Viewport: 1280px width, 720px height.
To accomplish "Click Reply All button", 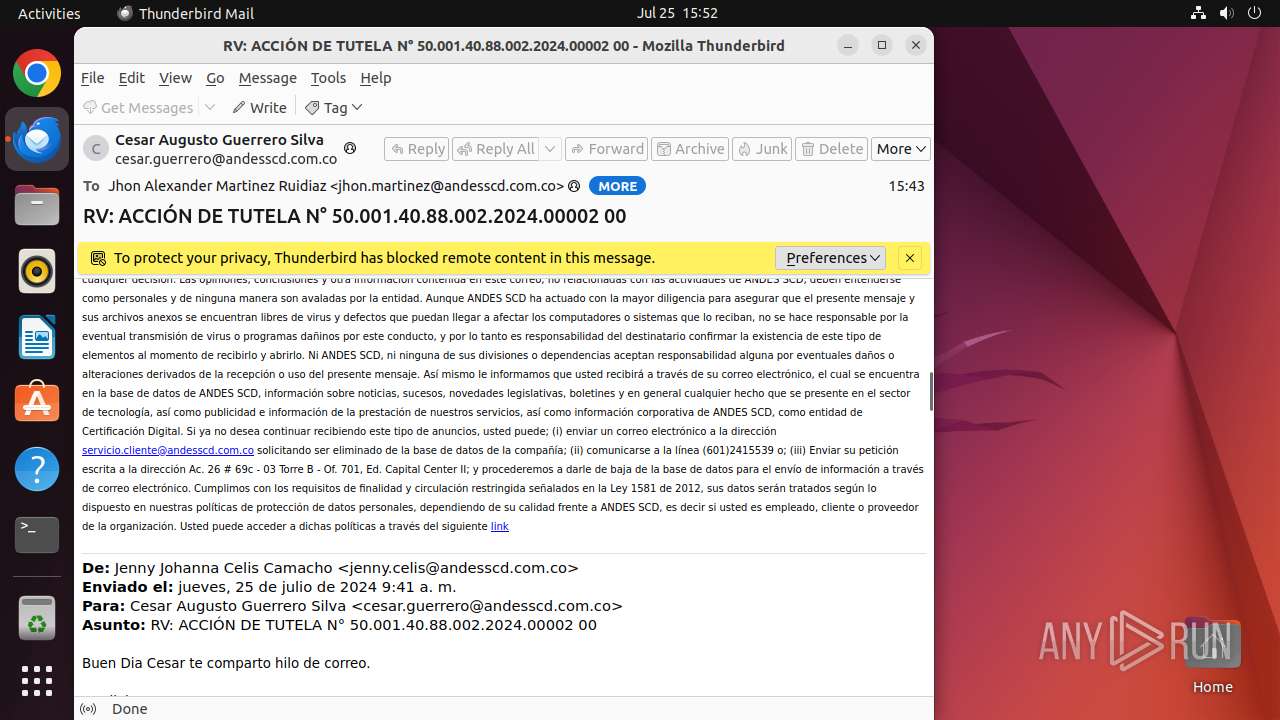I will click(x=496, y=149).
